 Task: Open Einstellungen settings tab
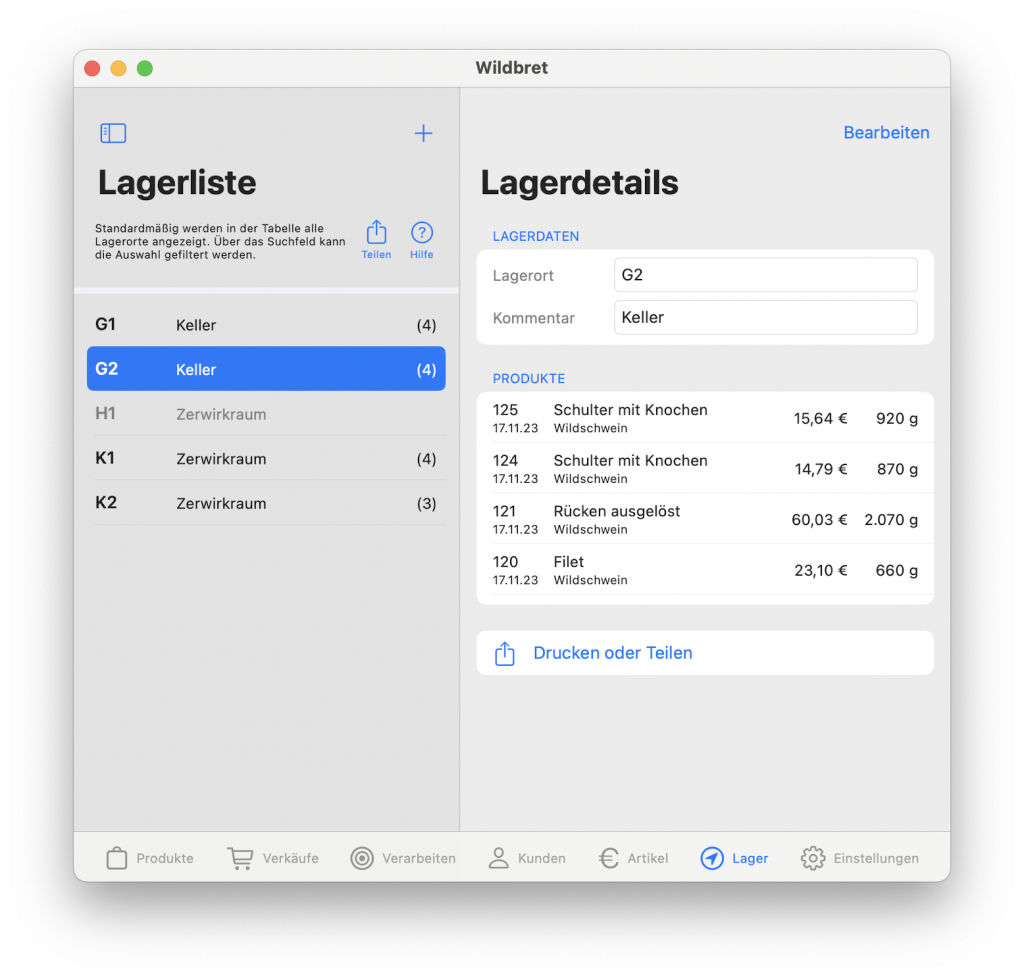(x=859, y=858)
